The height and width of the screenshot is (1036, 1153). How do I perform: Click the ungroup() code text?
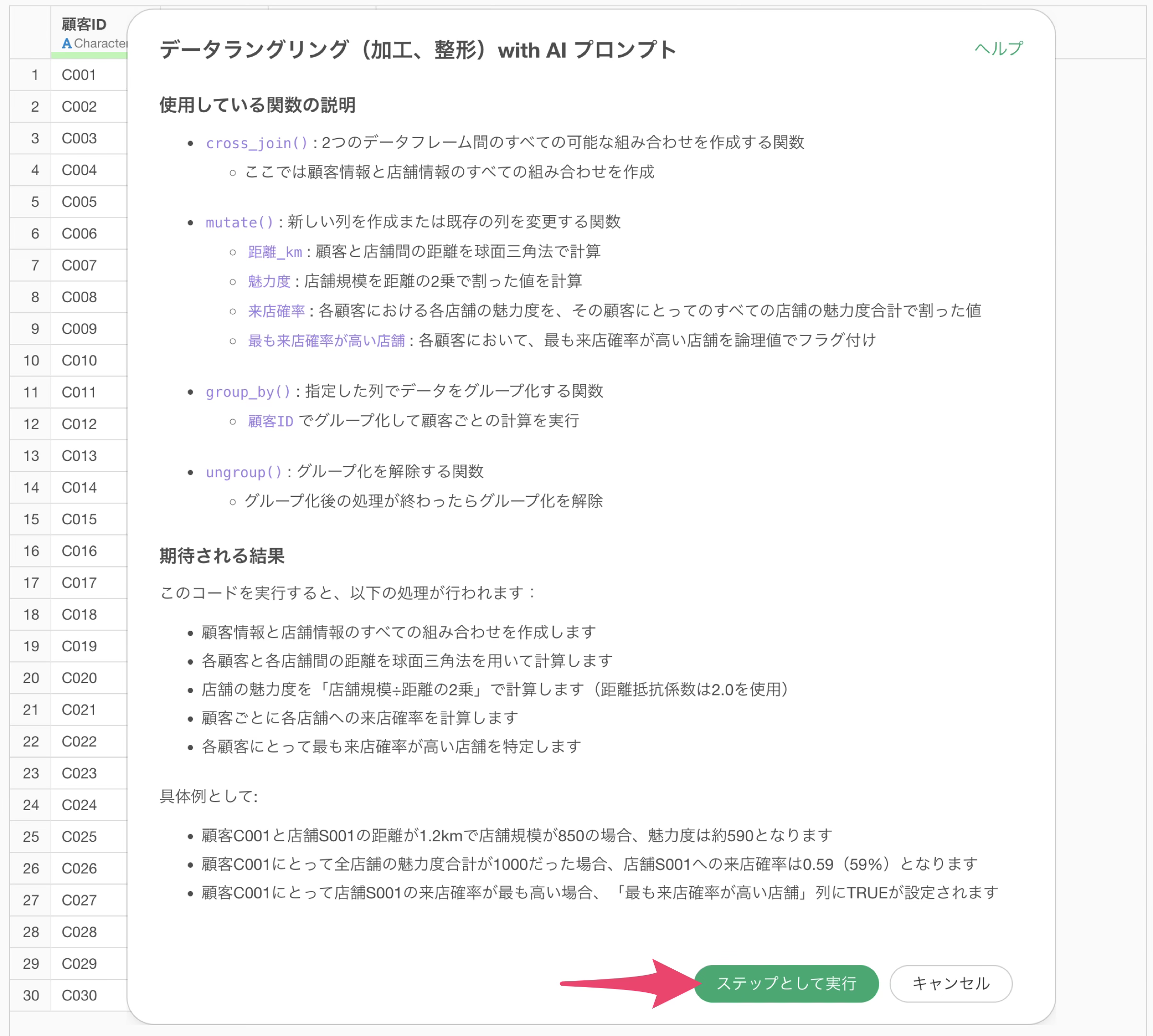(x=244, y=472)
